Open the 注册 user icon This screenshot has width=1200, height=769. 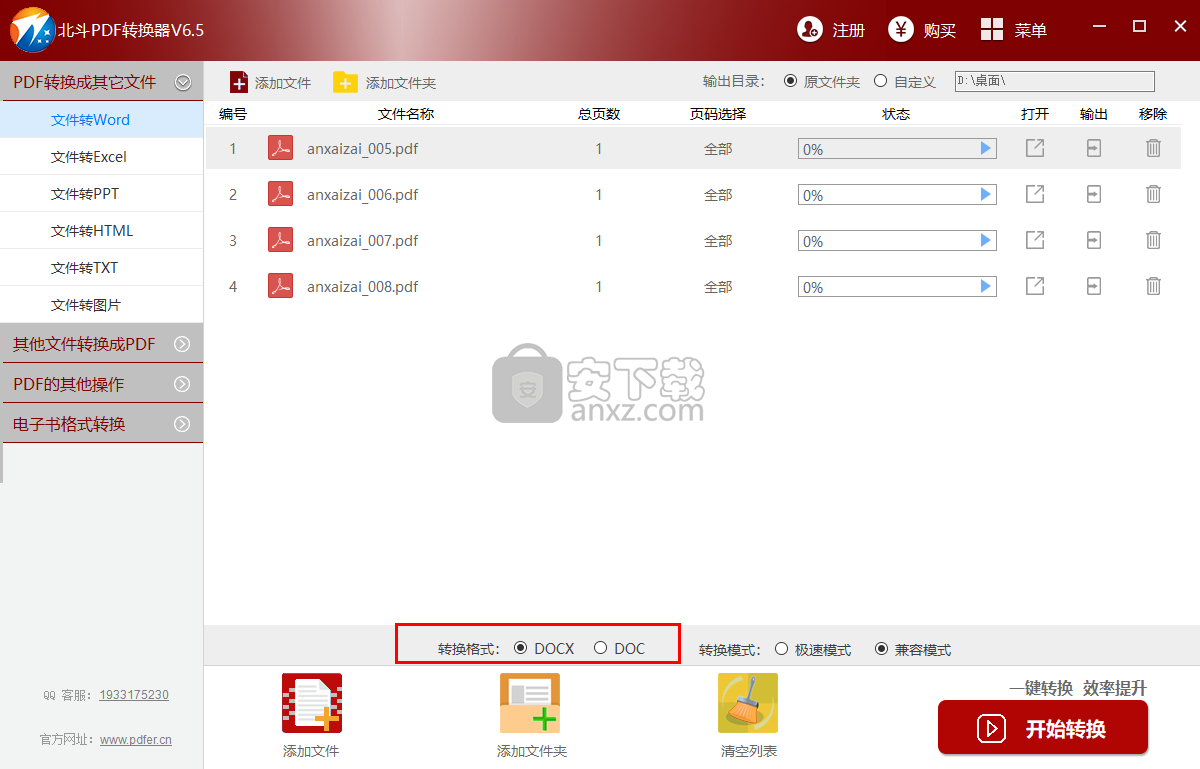(809, 29)
